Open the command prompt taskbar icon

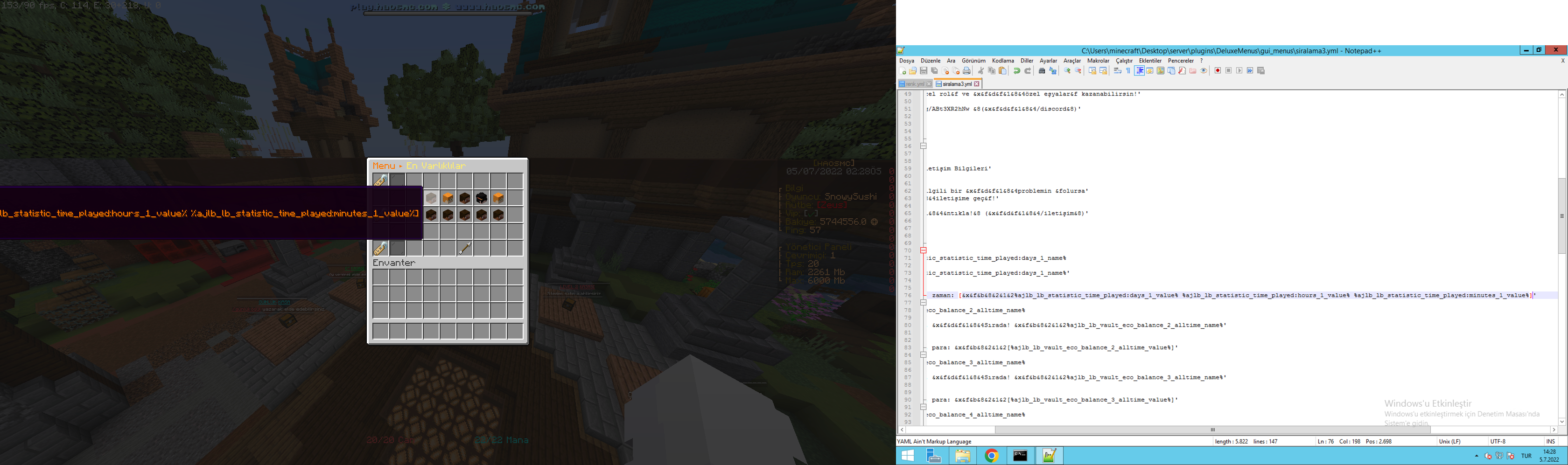click(1020, 456)
